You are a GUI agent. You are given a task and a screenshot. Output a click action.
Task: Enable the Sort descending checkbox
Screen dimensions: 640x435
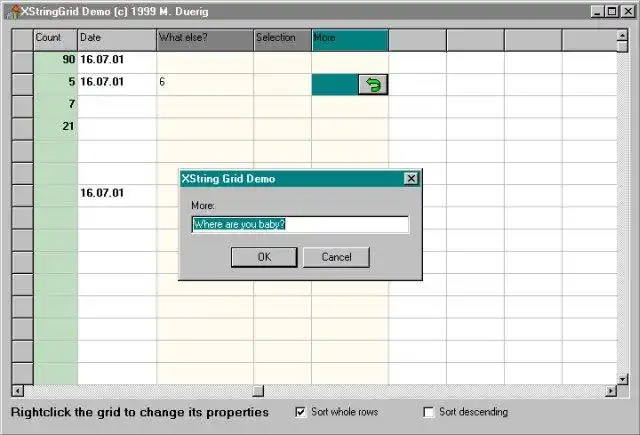click(429, 412)
